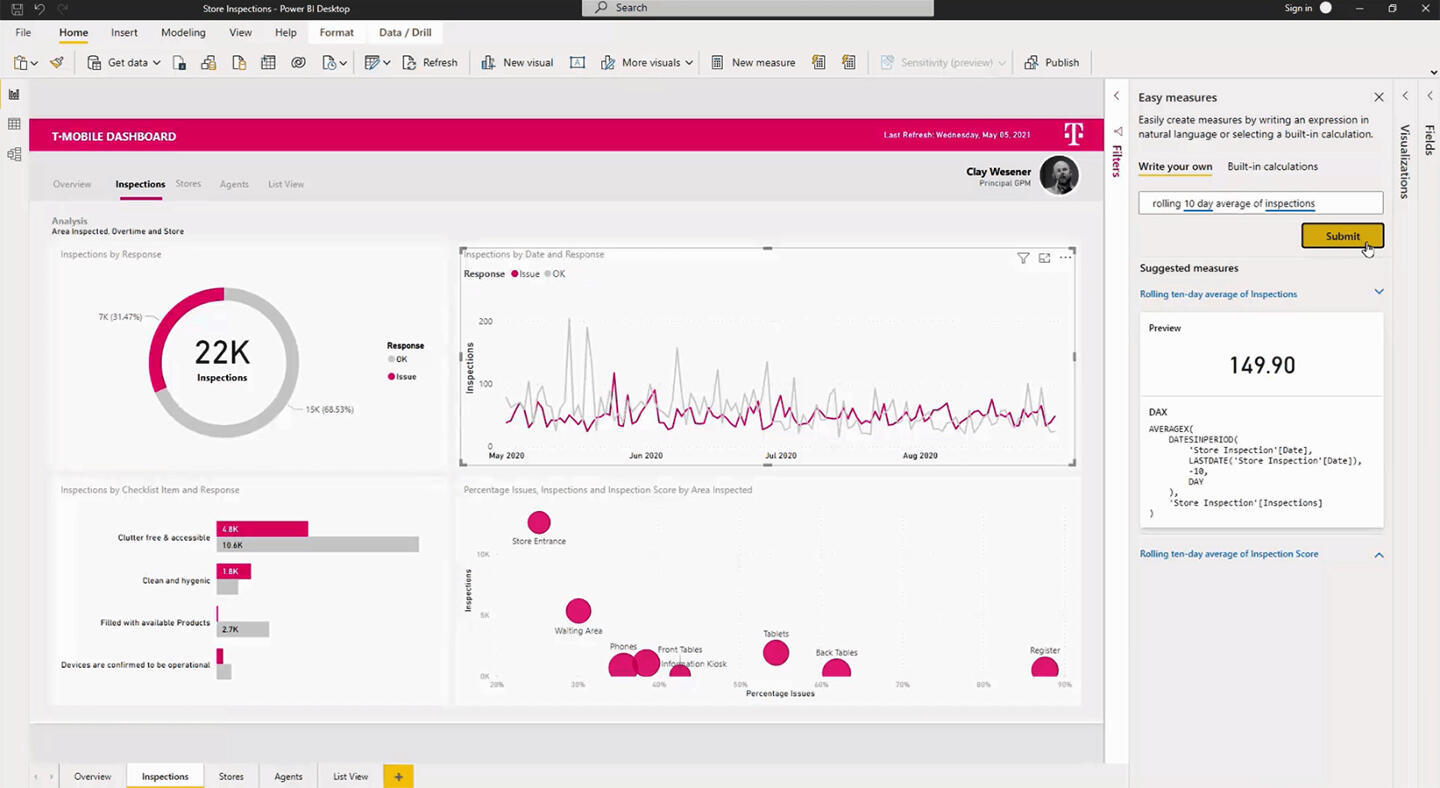Click the Submit button
Viewport: 1440px width, 788px height.
pos(1343,236)
